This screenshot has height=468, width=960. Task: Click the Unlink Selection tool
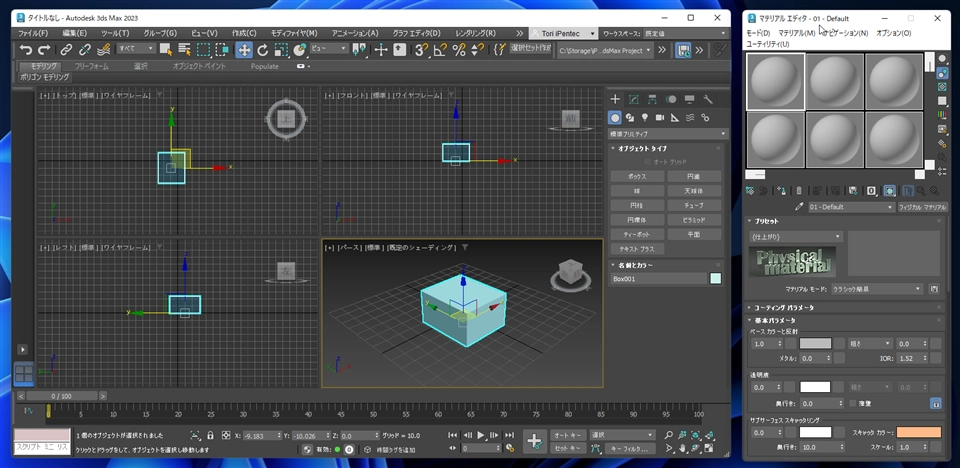pyautogui.click(x=85, y=50)
